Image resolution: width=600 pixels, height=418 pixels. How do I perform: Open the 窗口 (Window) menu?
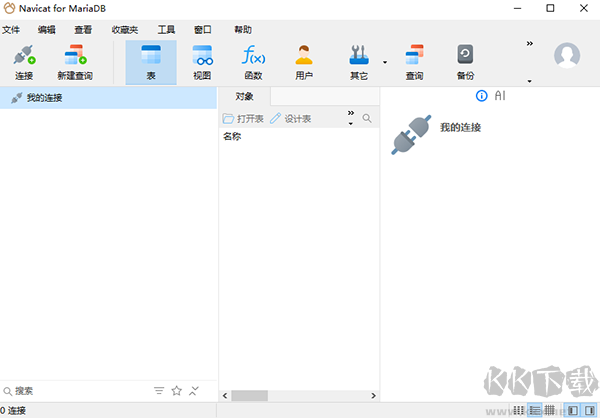[202, 30]
